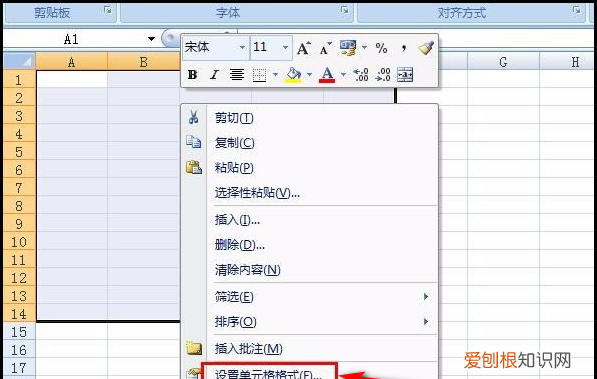The image size is (597, 379).
Task: Apply yellow fill color bucket
Action: [x=293, y=75]
